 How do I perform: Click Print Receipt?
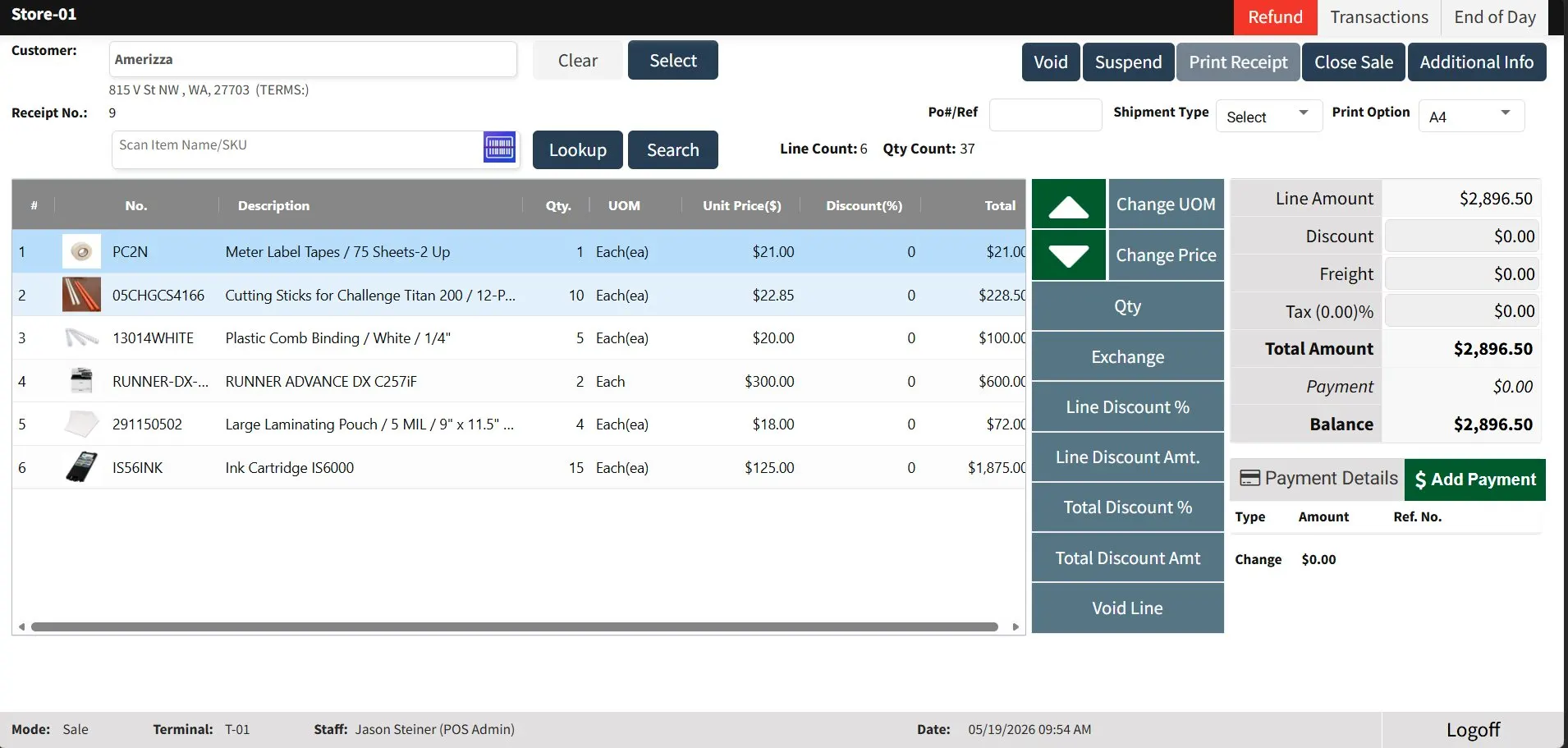click(1238, 62)
